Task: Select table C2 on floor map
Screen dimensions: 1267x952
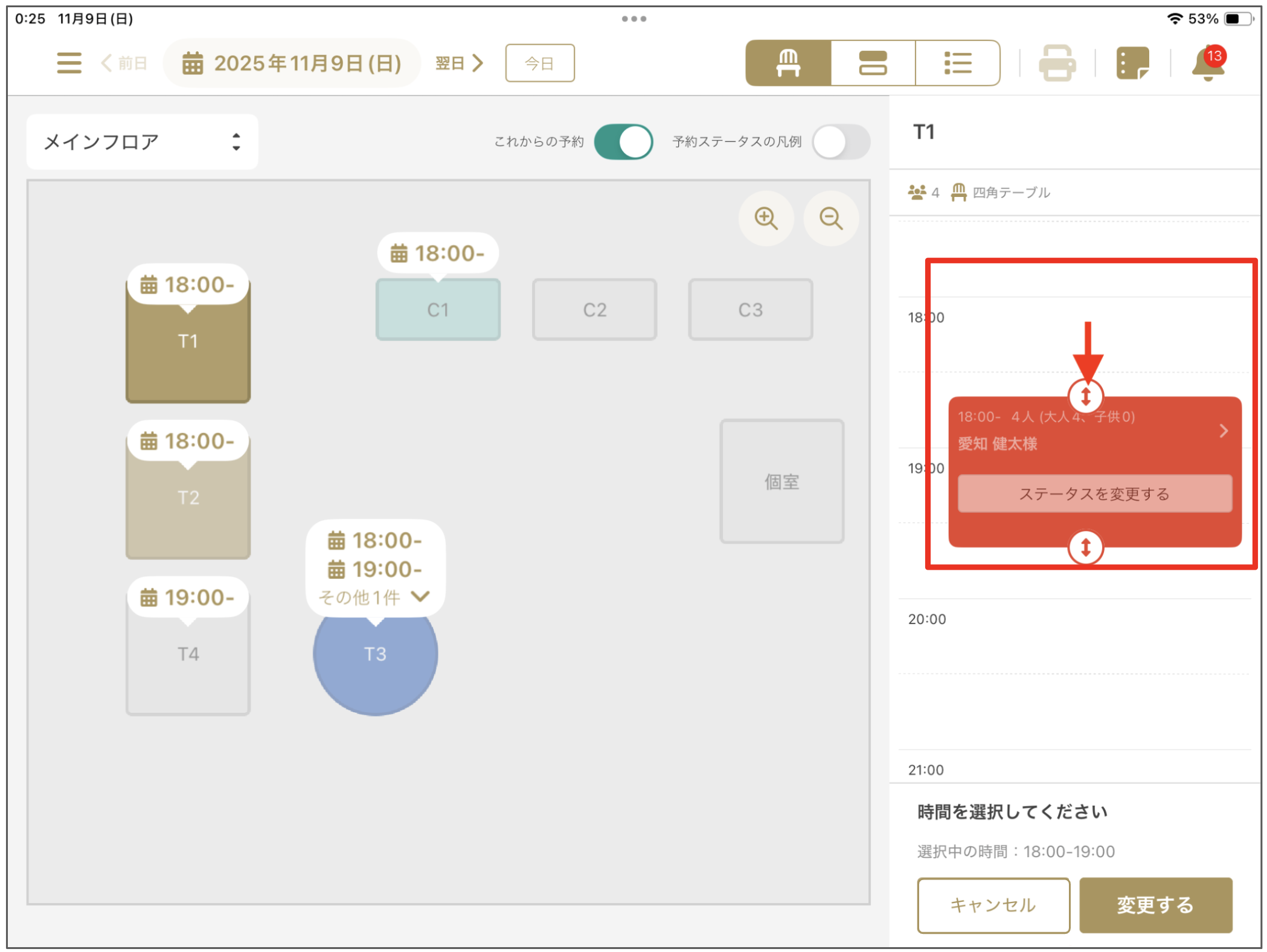Action: click(594, 310)
